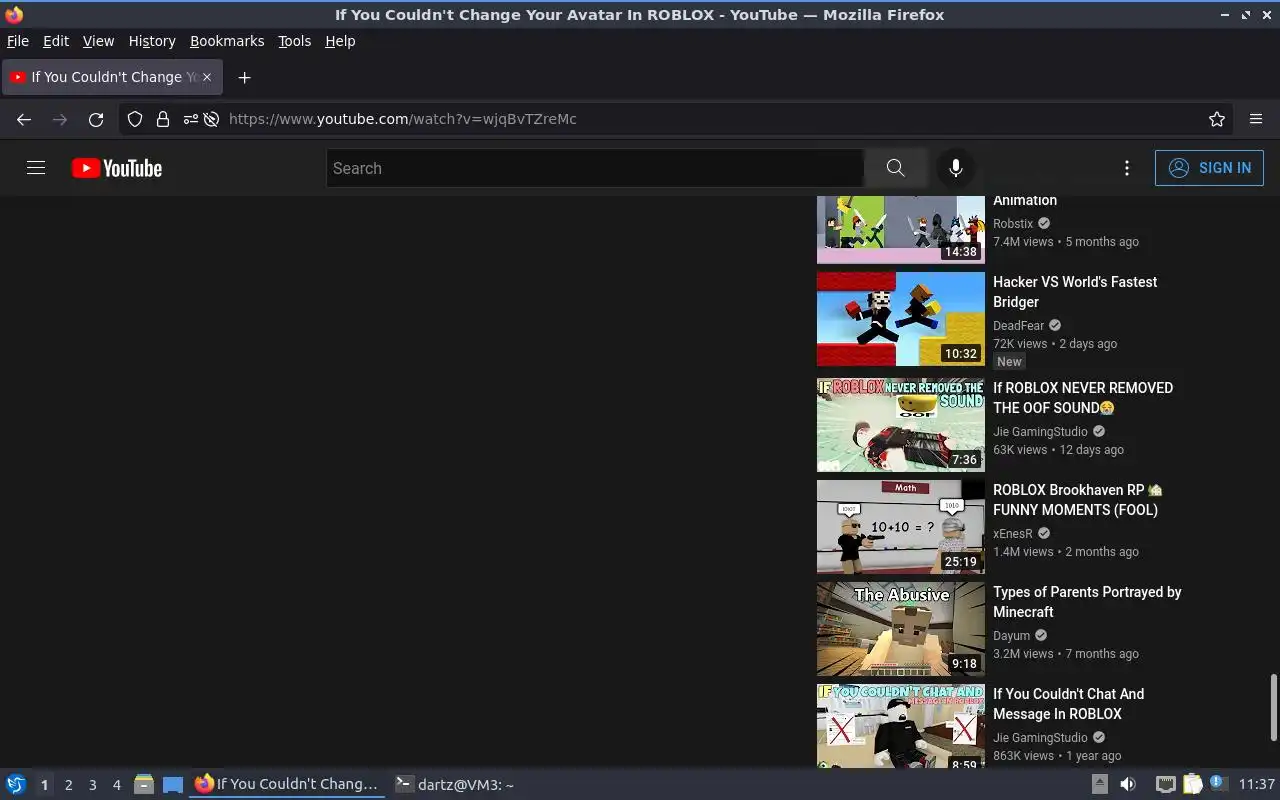Click title Hacker VS World's Fastest Bridger
Viewport: 1280px width, 800px height.
click(x=1075, y=292)
